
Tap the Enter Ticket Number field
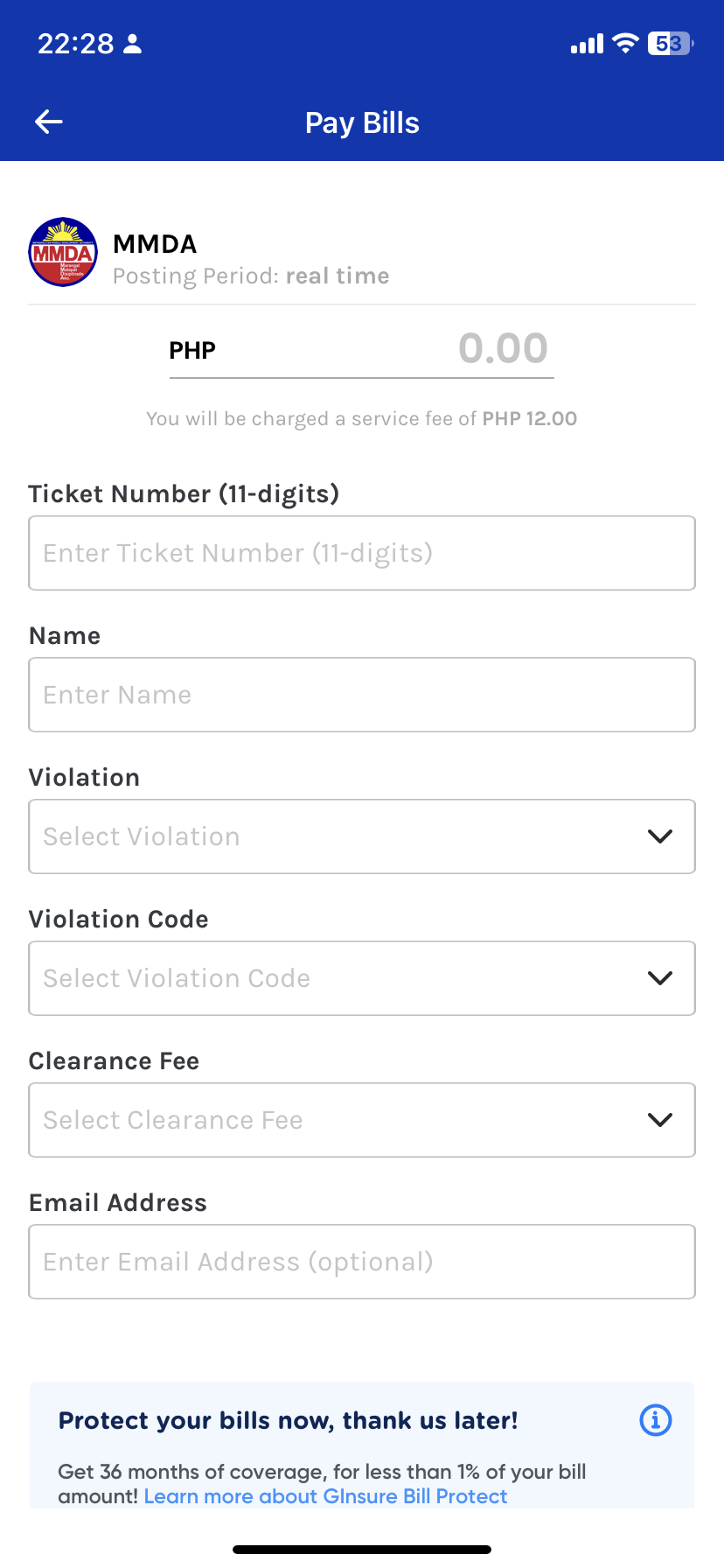click(x=361, y=552)
